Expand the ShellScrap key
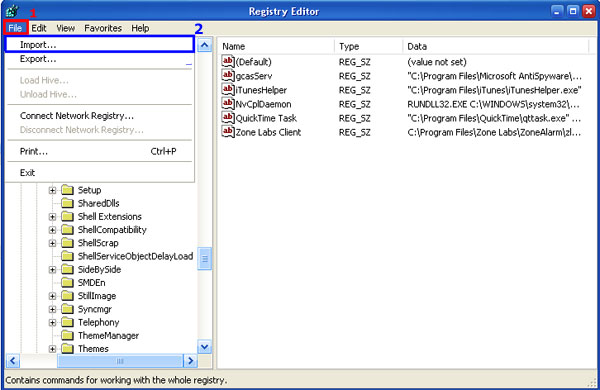600x390 pixels. pos(52,243)
